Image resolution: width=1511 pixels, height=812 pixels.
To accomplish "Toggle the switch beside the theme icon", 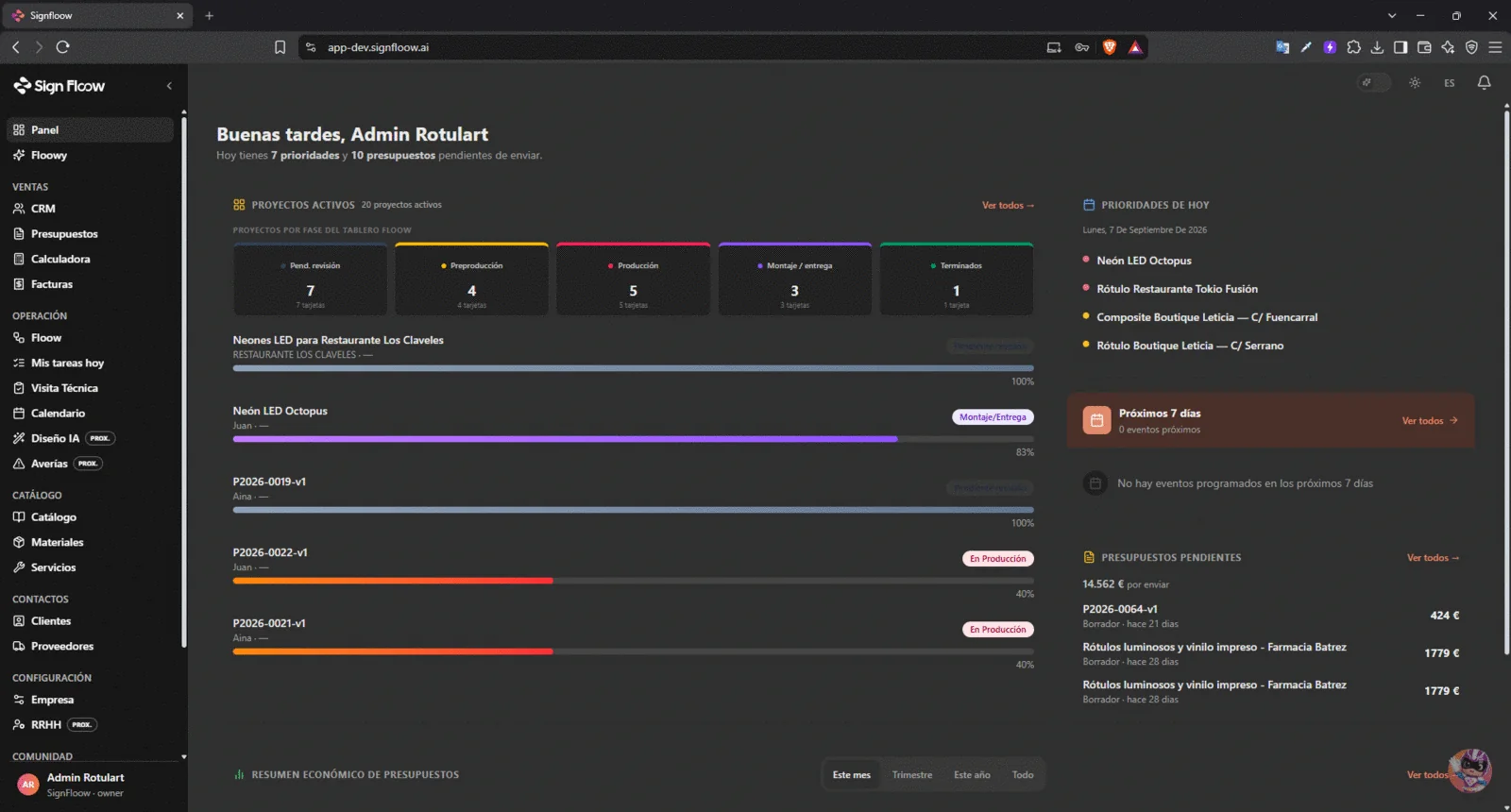I will point(1373,83).
